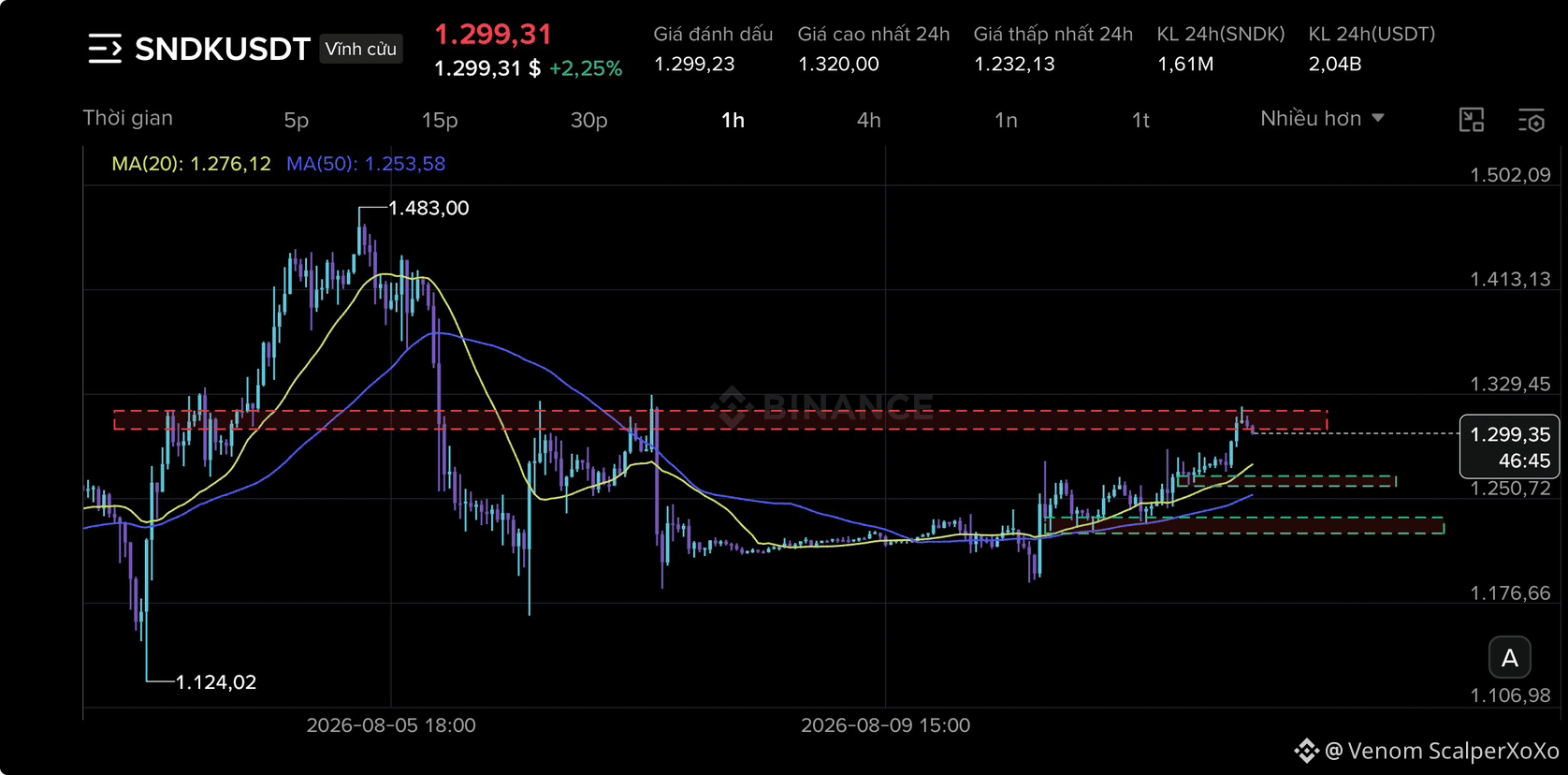Screen dimensions: 1568x775
Task: Click the 24h high value 1.320,00
Action: [838, 64]
